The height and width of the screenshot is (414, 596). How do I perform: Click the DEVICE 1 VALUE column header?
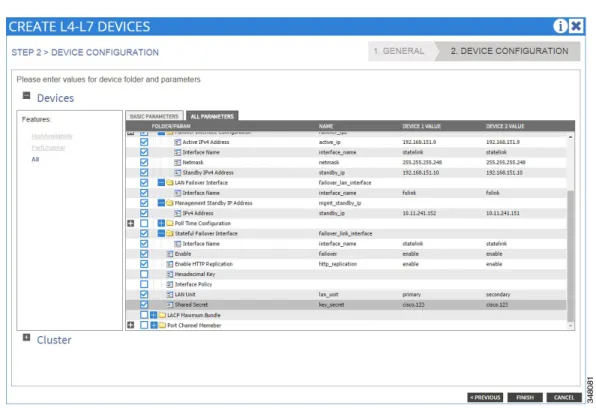422,126
